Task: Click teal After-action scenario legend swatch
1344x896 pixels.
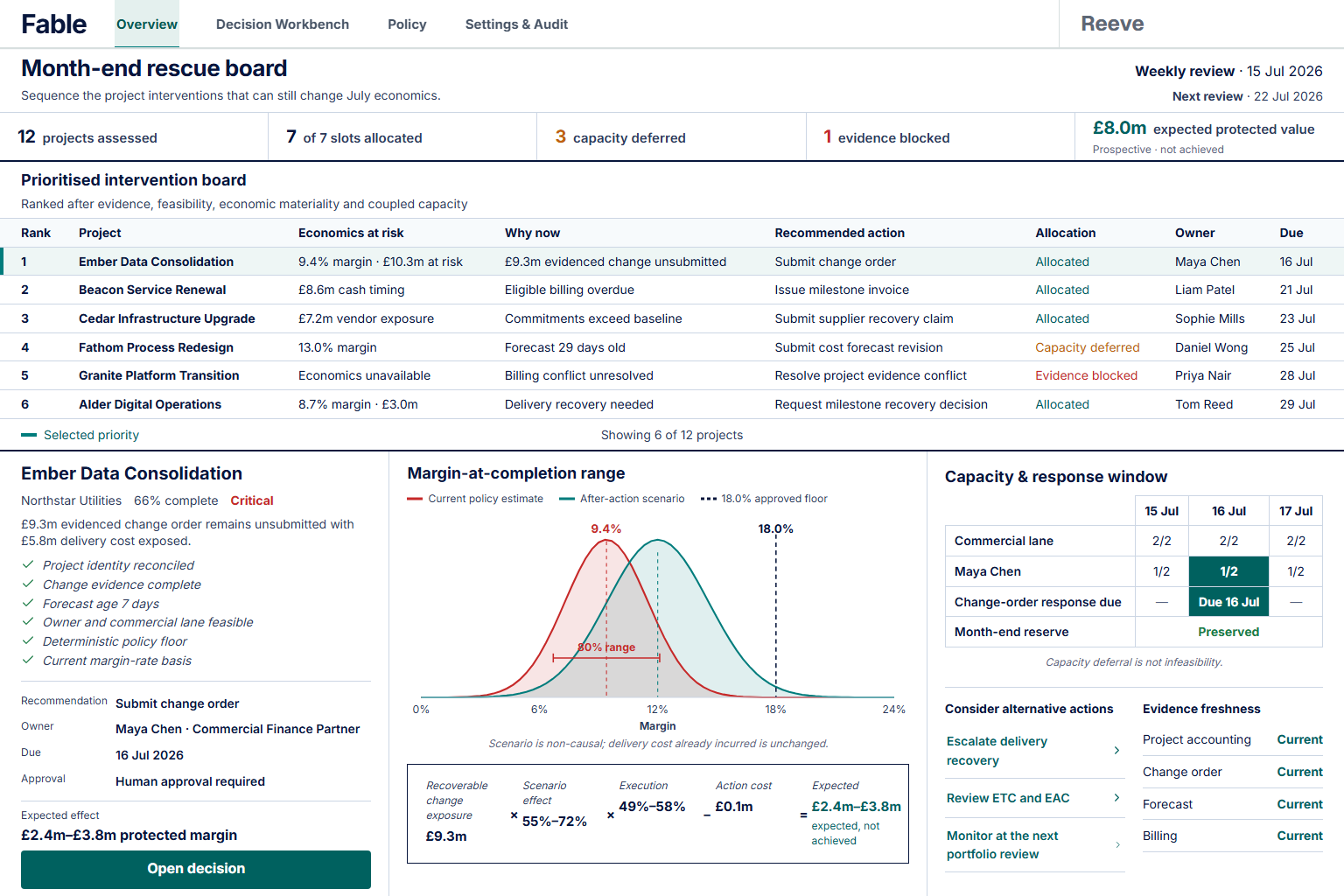Action: click(567, 499)
